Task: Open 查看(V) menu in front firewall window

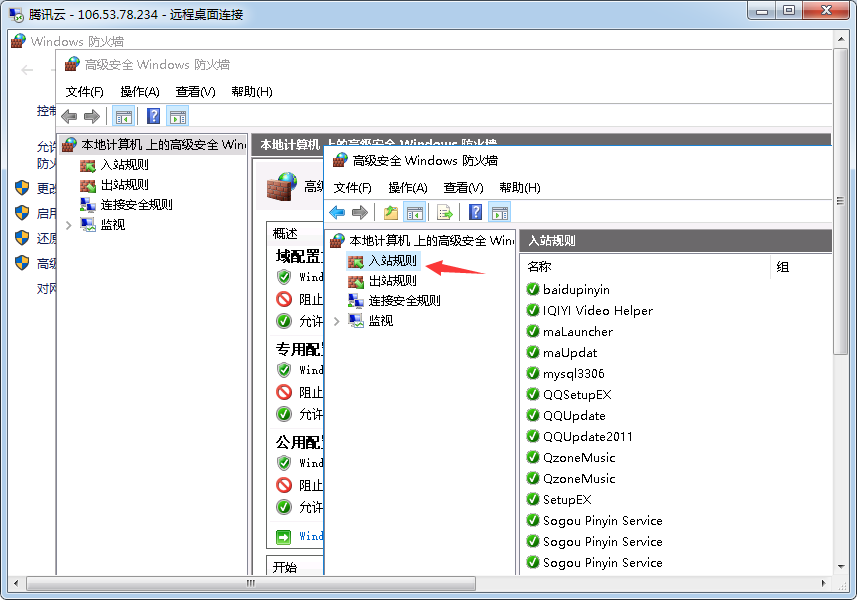Action: pos(463,187)
